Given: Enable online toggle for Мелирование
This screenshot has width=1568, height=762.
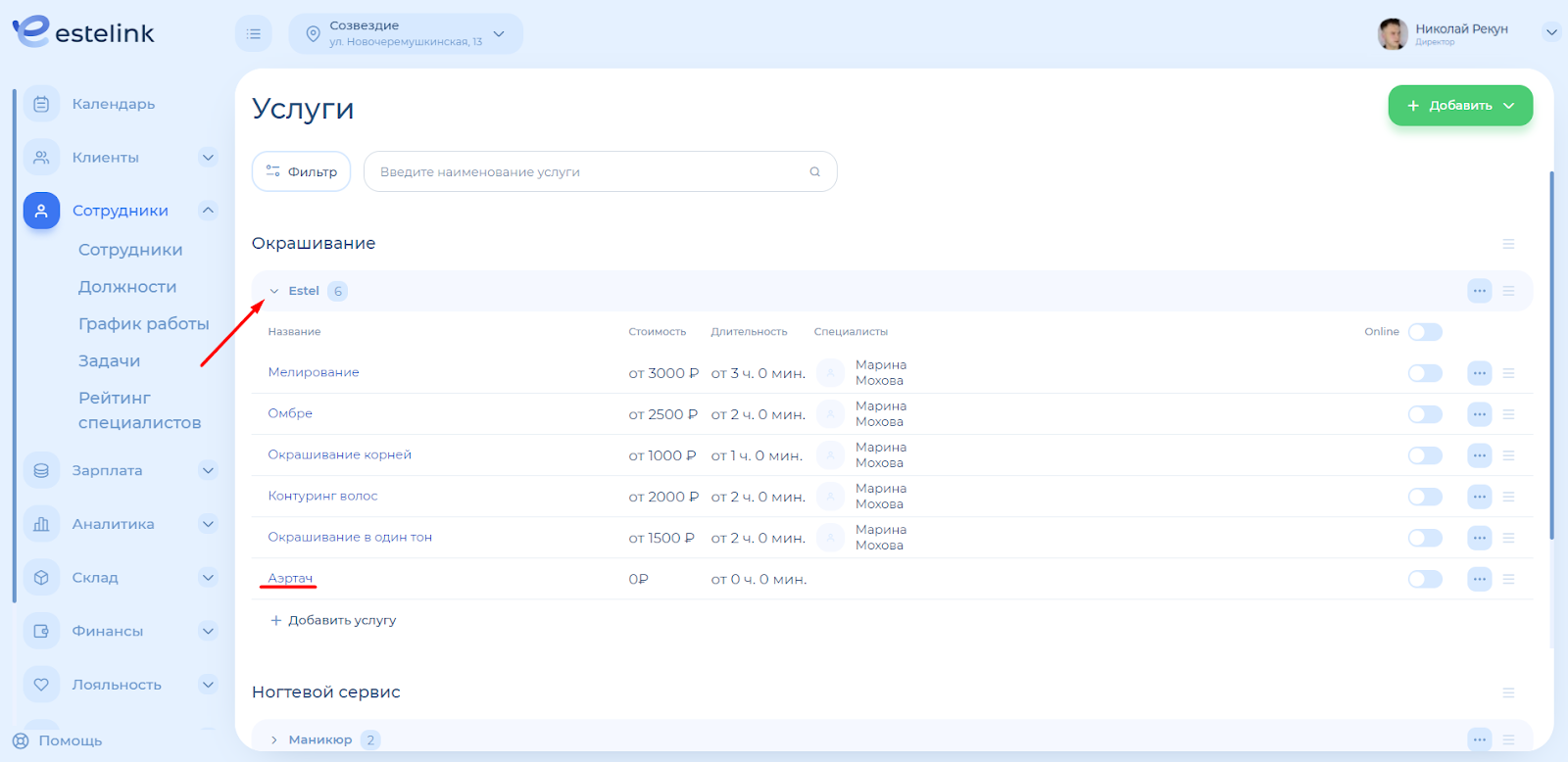Looking at the screenshot, I should (1425, 373).
